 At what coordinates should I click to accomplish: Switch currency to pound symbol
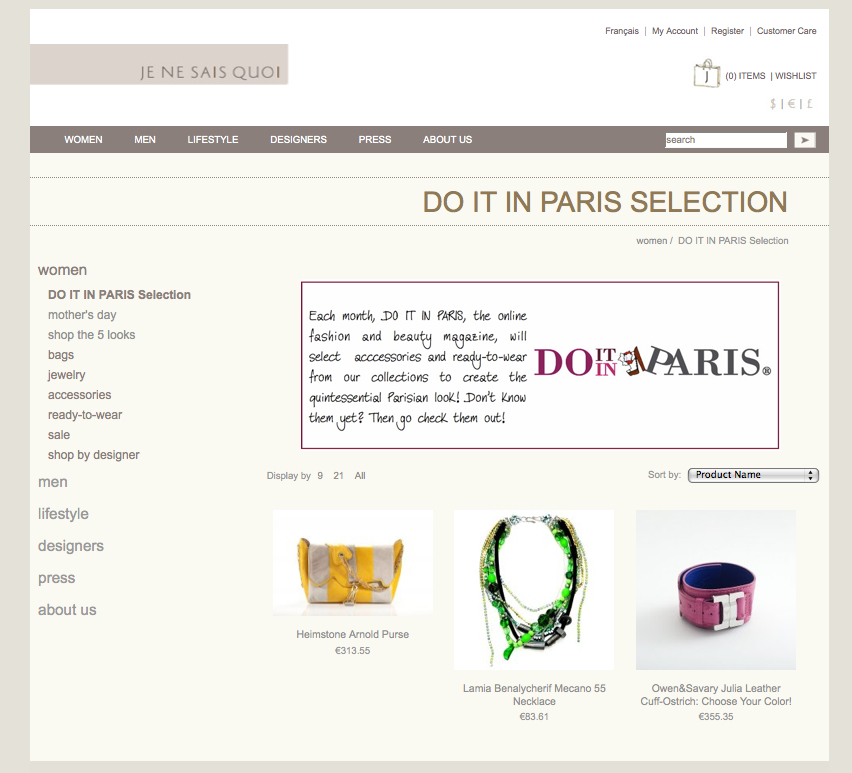(810, 103)
